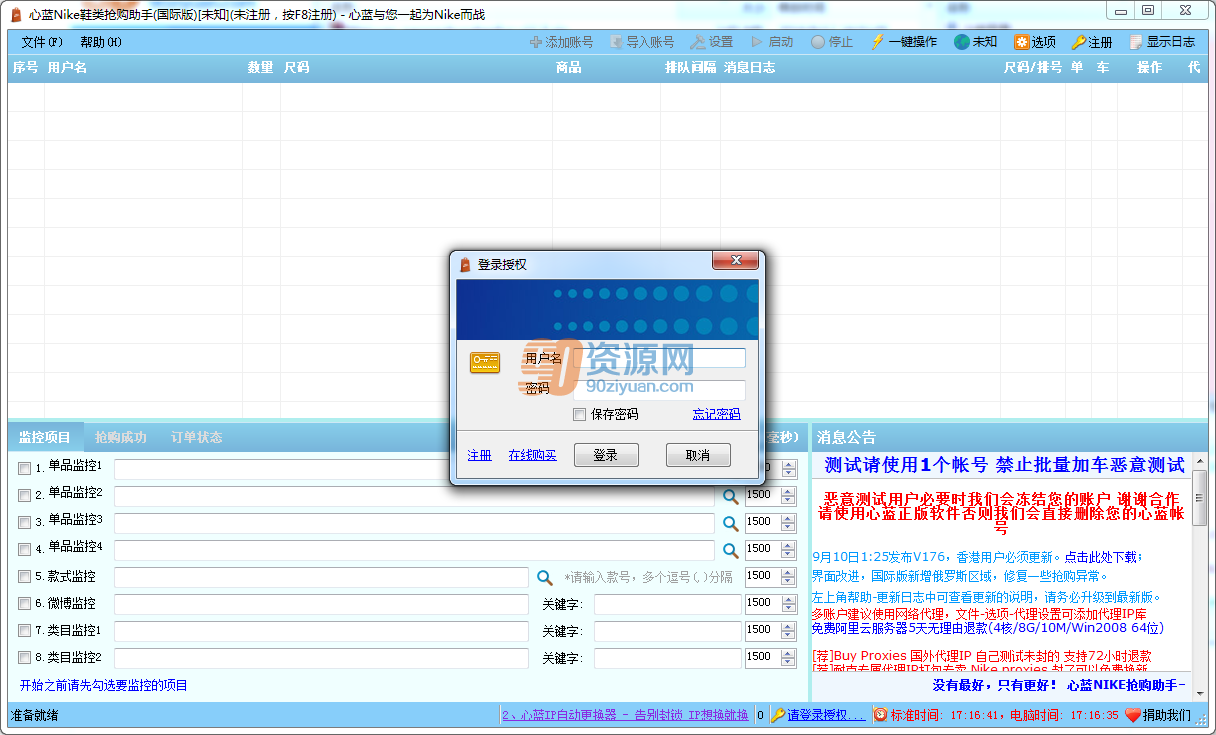Screen dimensions: 1216x735
Task: Click the 密码 input field
Action: [659, 389]
